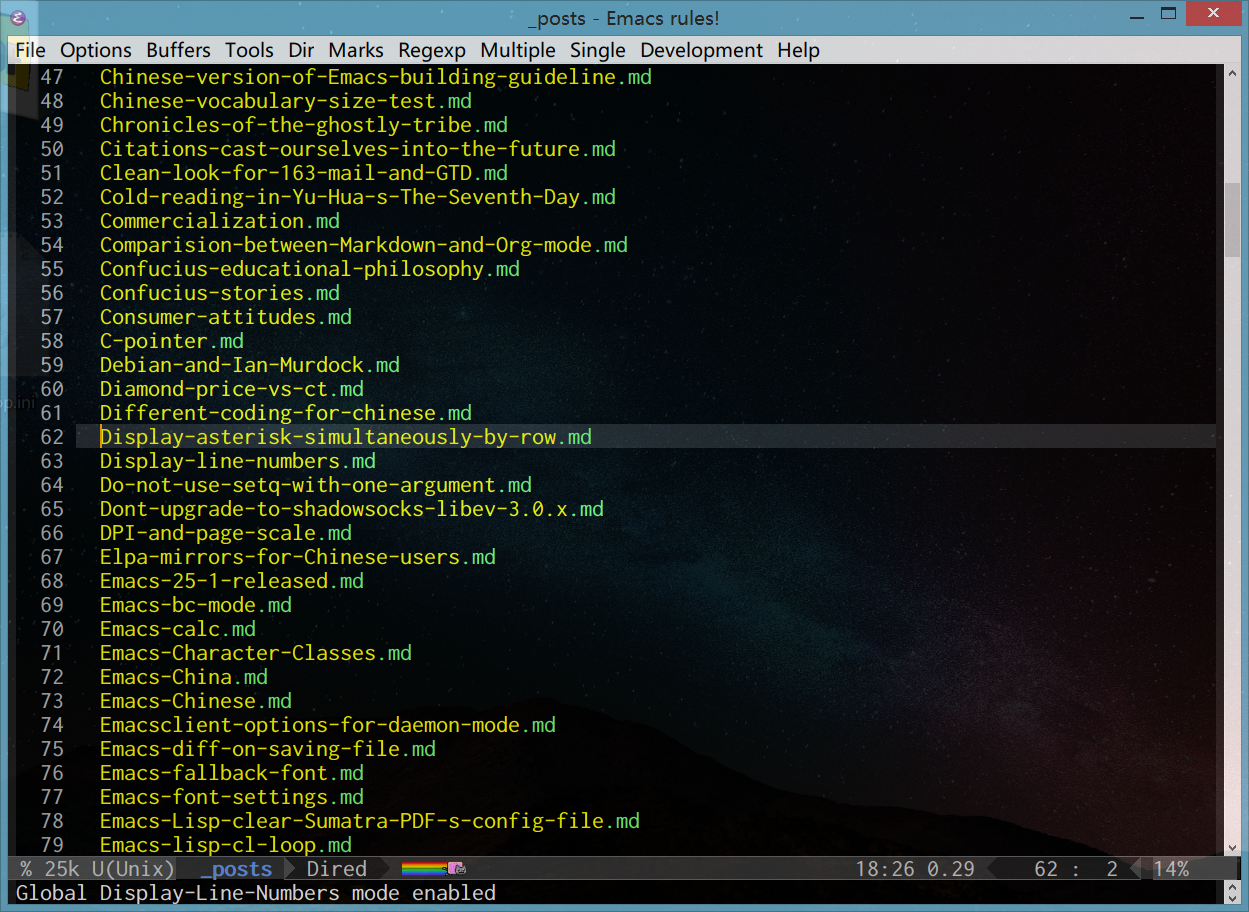Click the U(Unix) encoding indicator
Viewport: 1249px width, 912px height.
[134, 869]
